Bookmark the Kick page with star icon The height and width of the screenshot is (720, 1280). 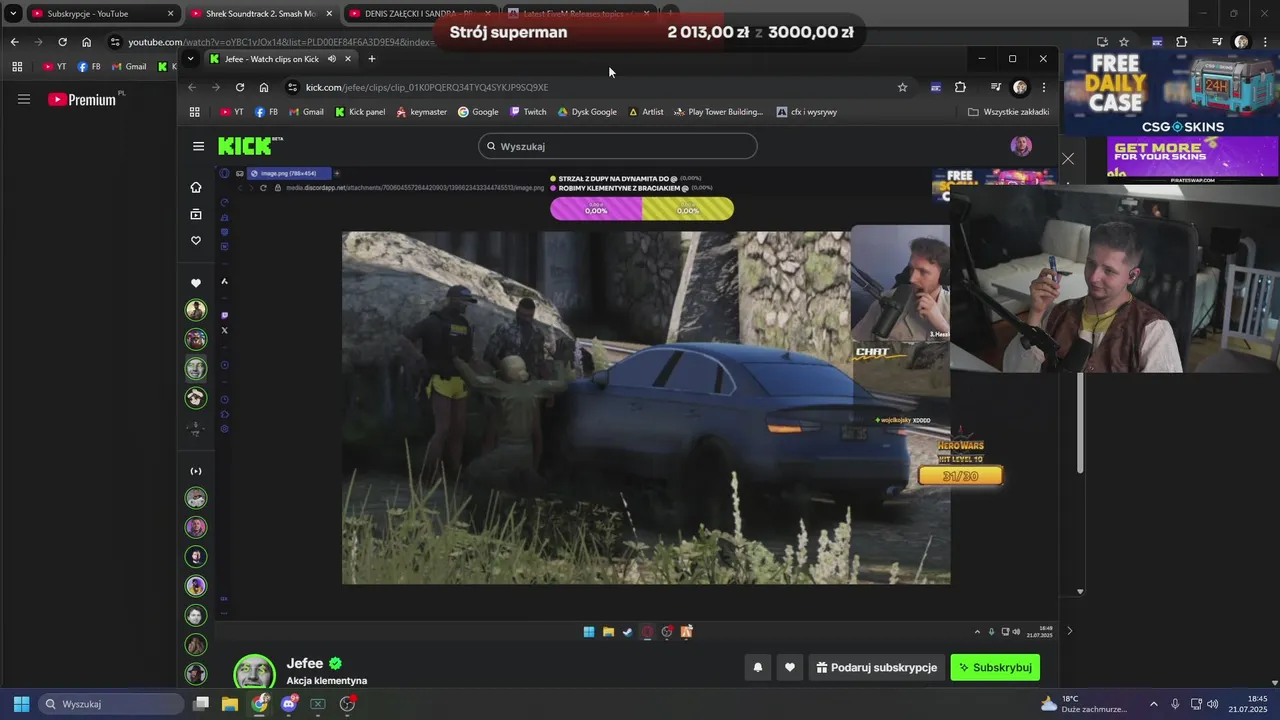(x=902, y=87)
